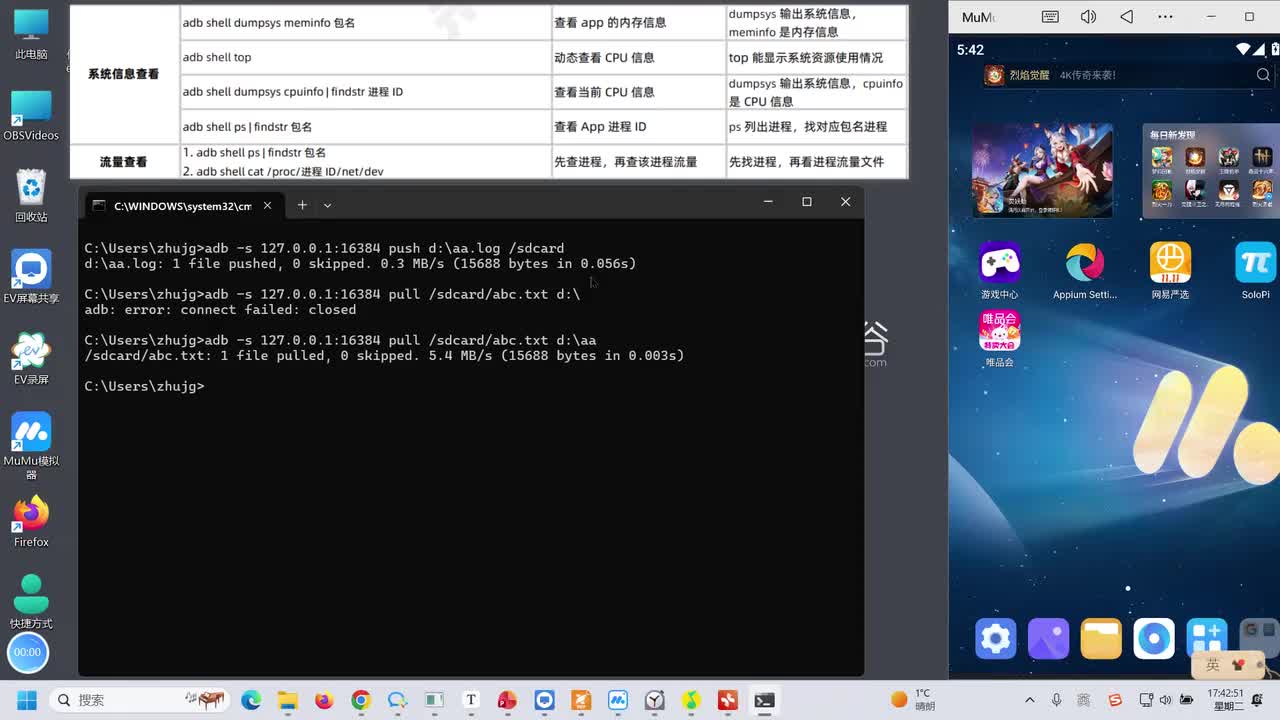The image size is (1280, 720).
Task: Open the 游戏中心 app in MuMu emulator
Action: pos(999,263)
